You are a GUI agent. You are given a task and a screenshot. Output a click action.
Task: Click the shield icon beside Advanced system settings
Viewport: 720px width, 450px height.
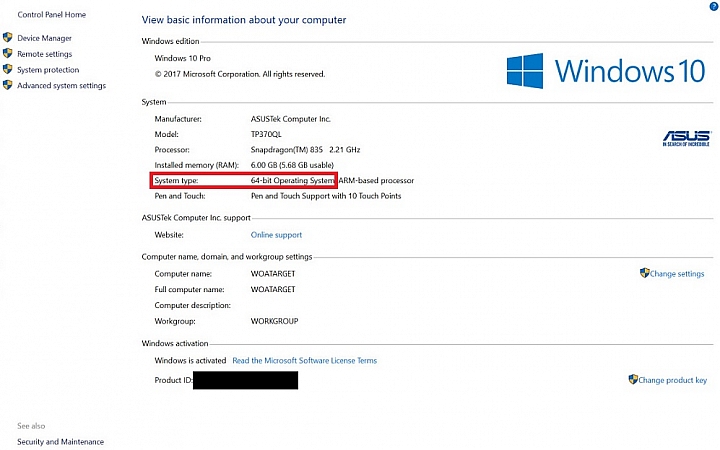point(7,85)
